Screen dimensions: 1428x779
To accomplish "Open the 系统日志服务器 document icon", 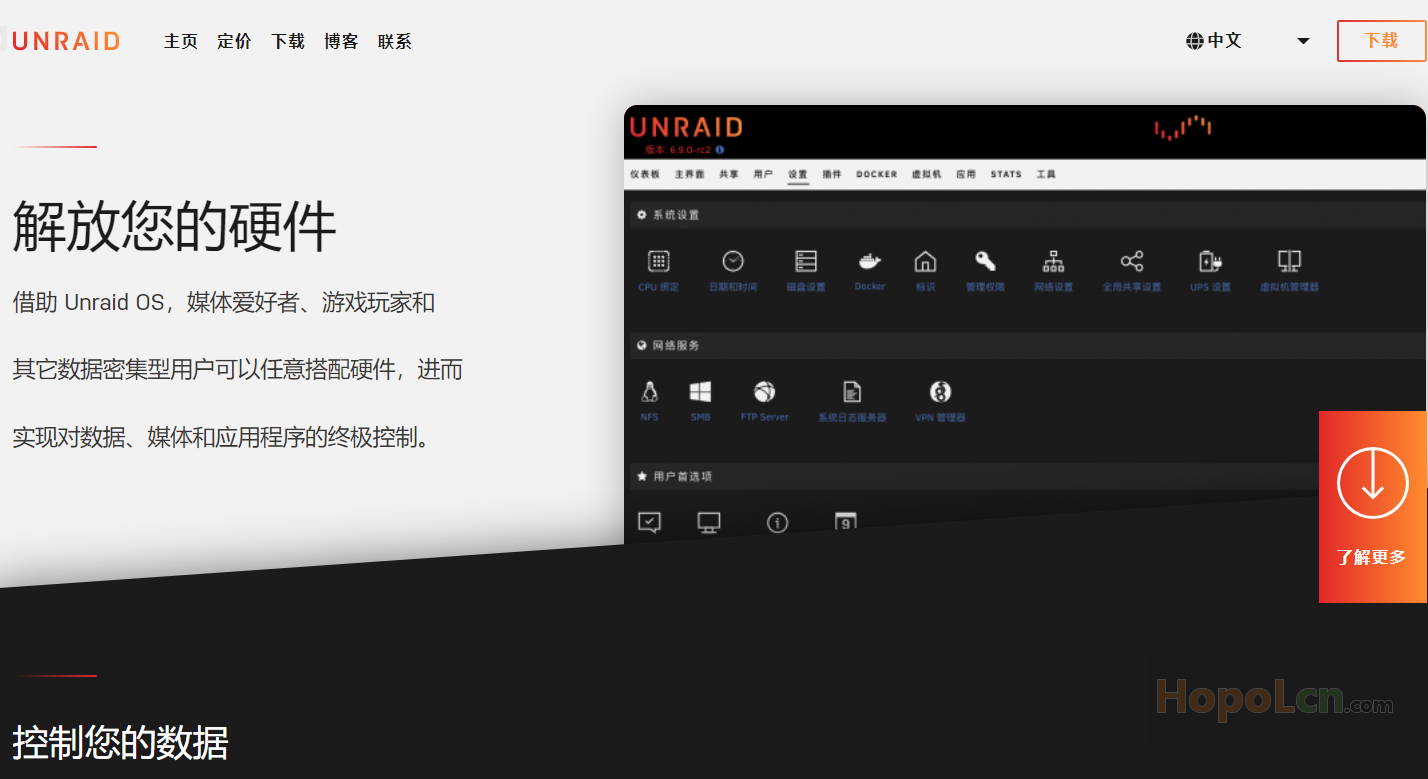I will click(x=852, y=391).
